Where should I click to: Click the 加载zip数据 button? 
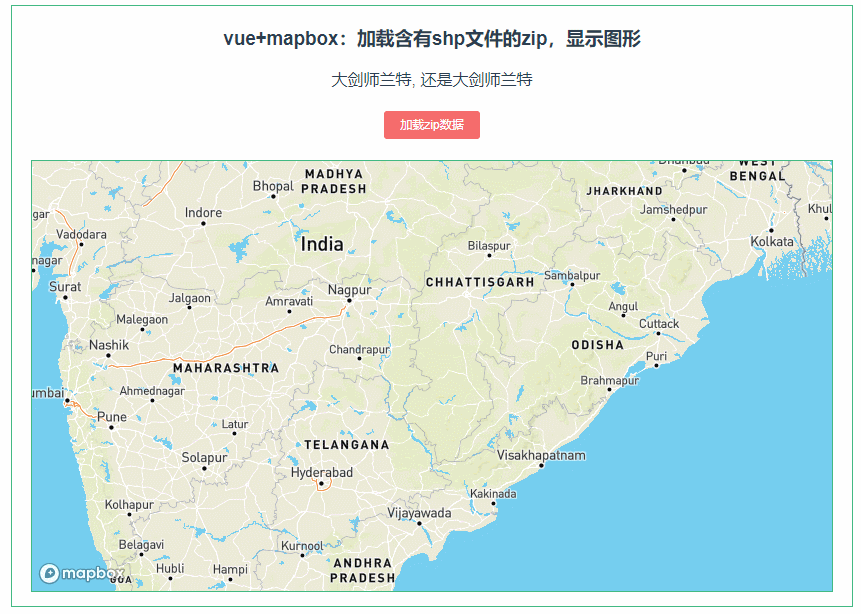coord(431,125)
